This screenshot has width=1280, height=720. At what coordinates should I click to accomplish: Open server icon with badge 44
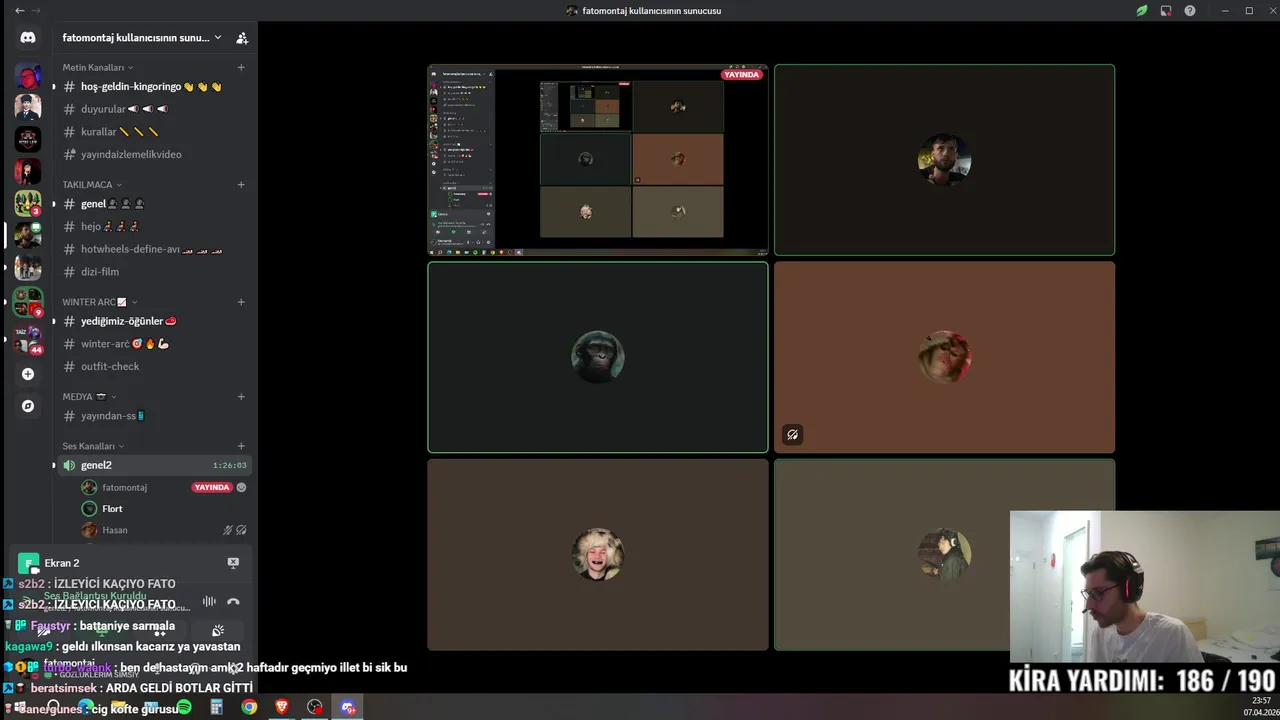point(28,339)
